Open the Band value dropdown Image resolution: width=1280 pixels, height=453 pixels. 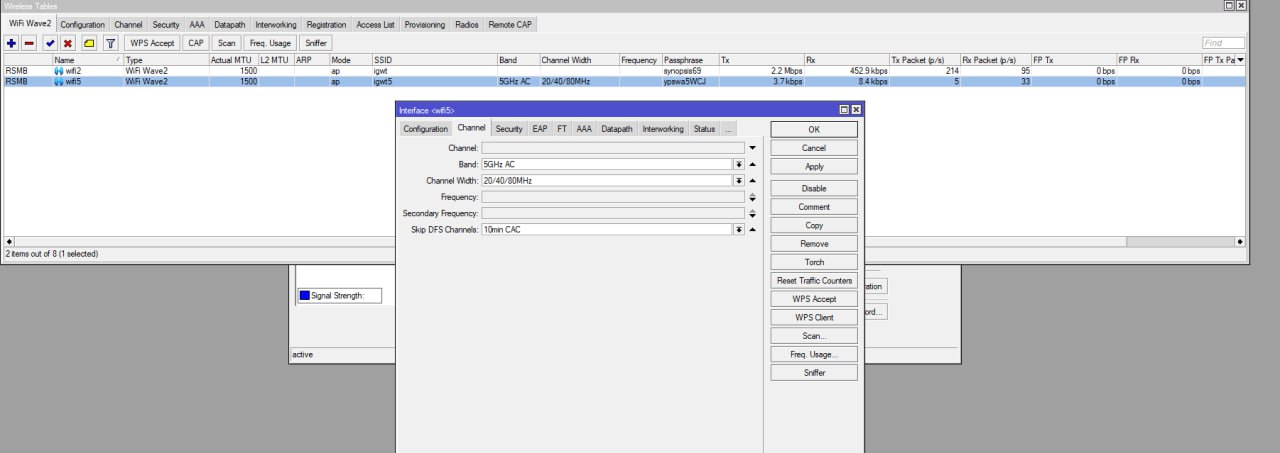(x=739, y=164)
